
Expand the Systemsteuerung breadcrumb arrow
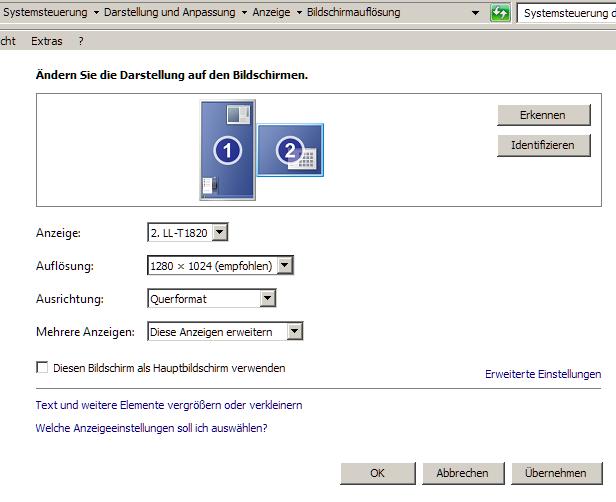(x=96, y=13)
